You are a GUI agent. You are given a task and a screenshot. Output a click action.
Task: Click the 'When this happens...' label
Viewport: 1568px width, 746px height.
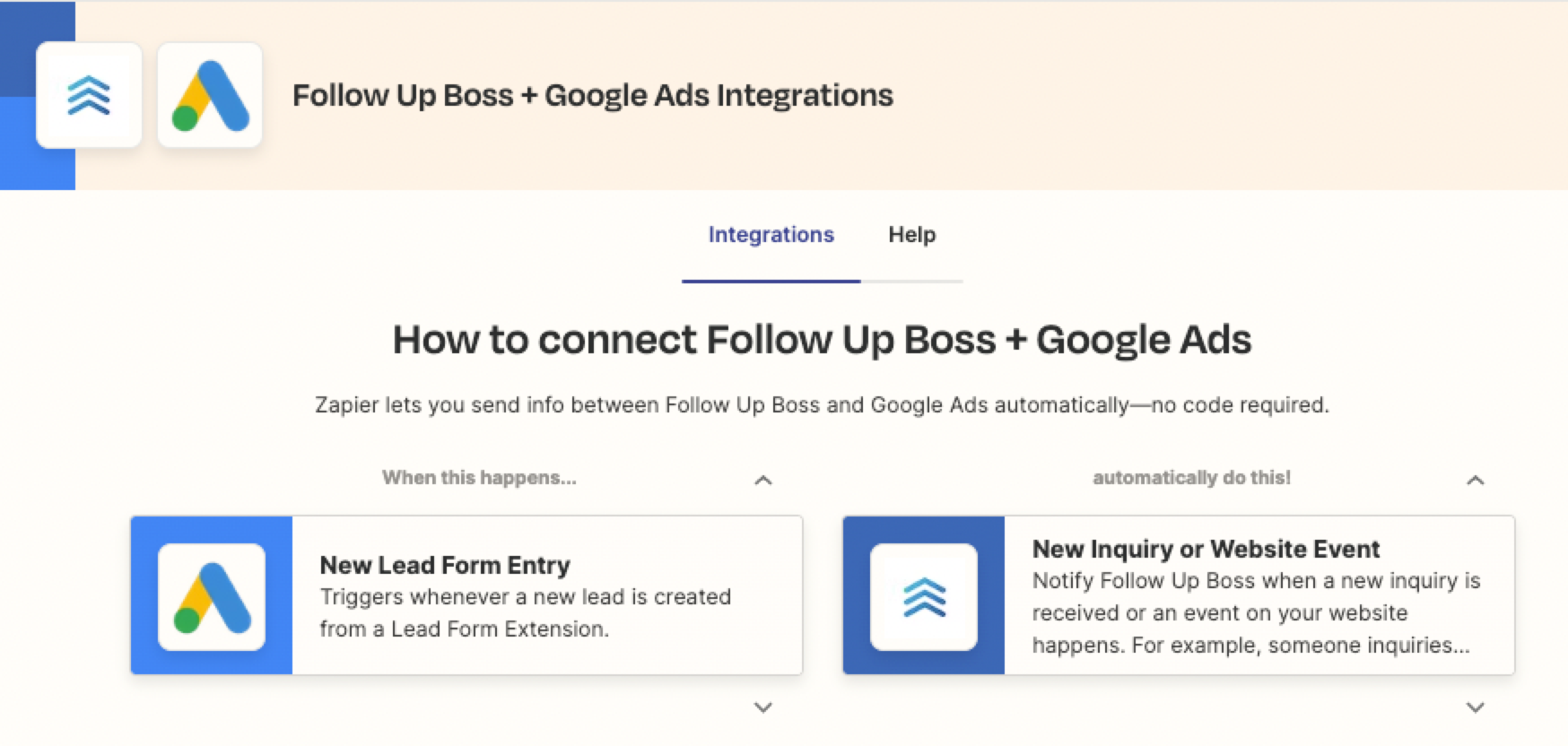coord(479,478)
